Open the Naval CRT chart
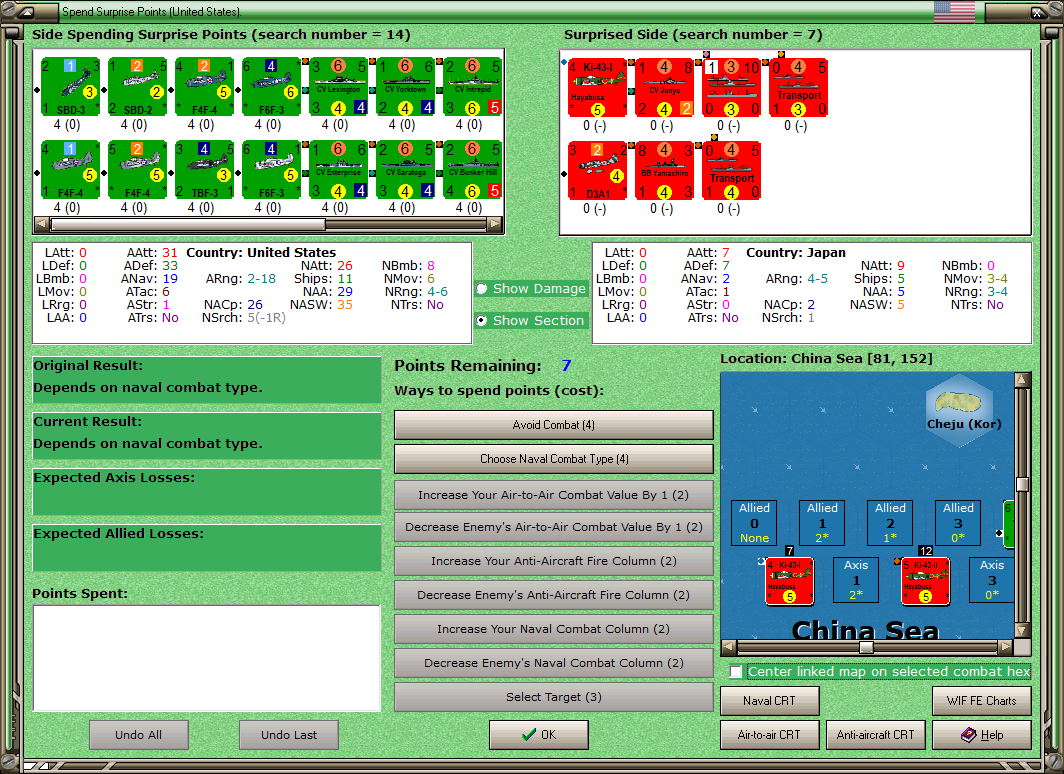Image resolution: width=1064 pixels, height=774 pixels. click(x=770, y=701)
